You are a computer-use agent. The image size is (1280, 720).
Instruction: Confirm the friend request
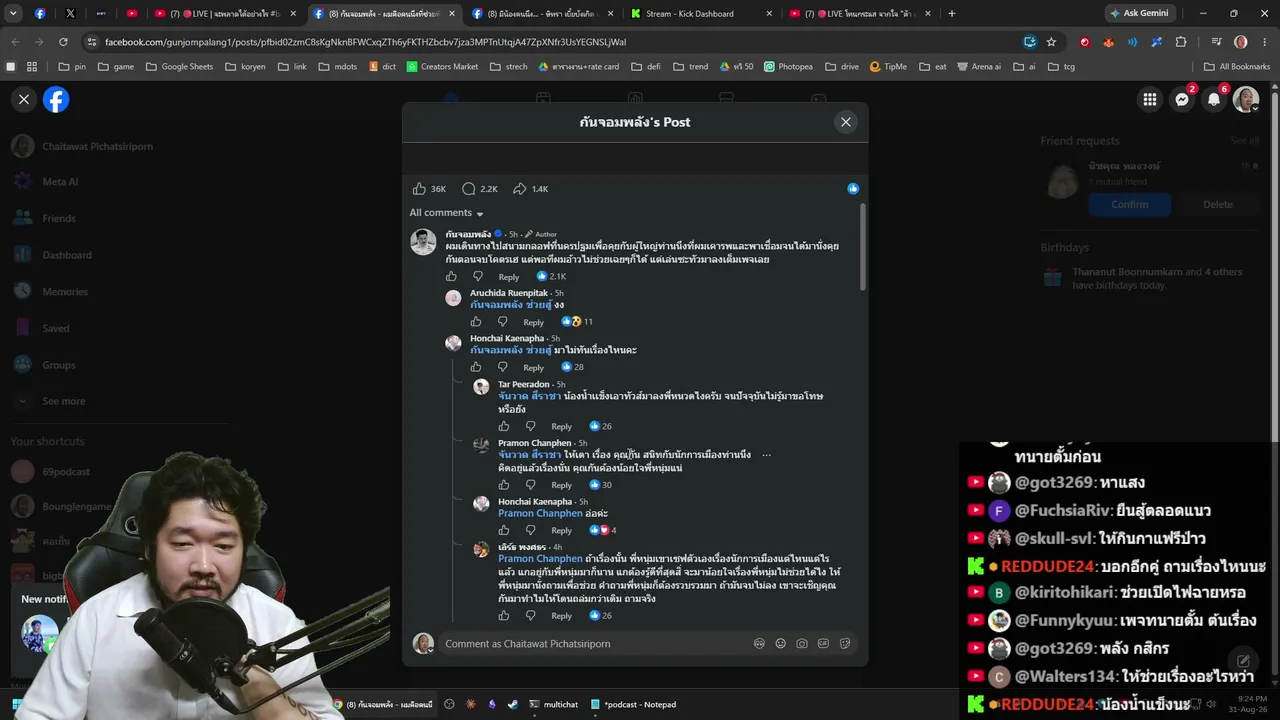[x=1129, y=204]
